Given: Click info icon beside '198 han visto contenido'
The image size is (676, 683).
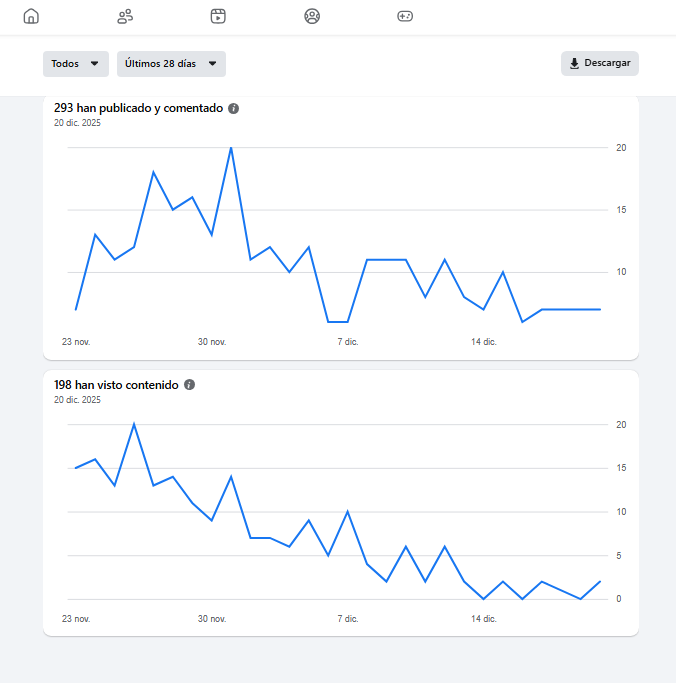Looking at the screenshot, I should [x=189, y=384].
